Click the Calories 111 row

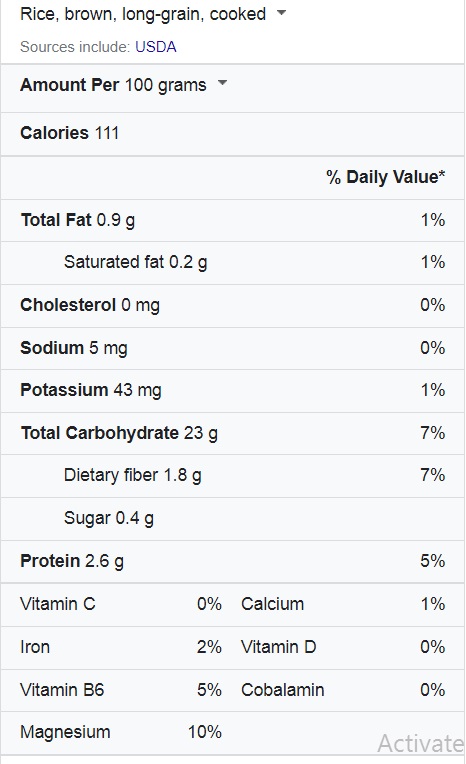click(233, 134)
